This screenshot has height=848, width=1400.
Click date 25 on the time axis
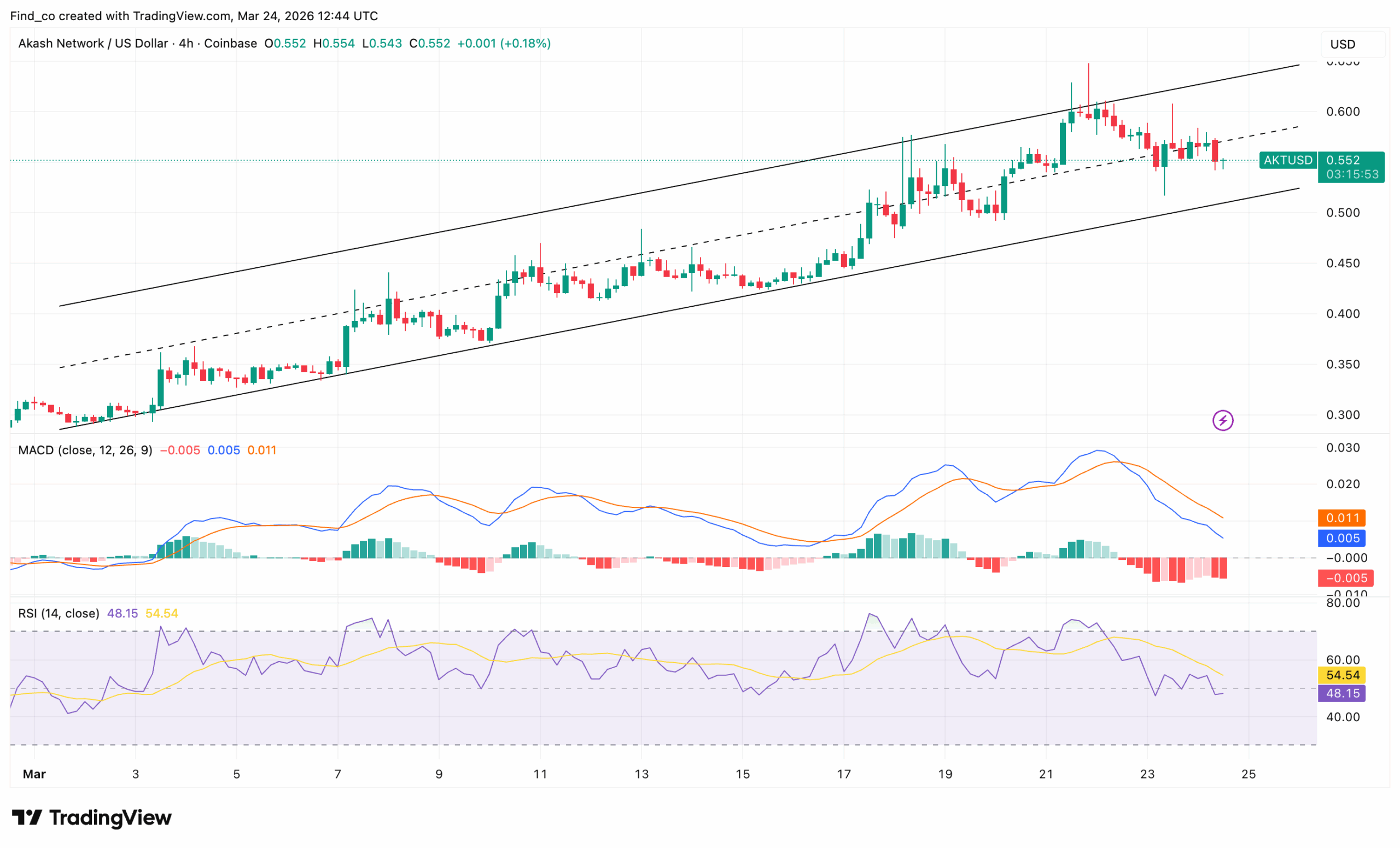1249,774
